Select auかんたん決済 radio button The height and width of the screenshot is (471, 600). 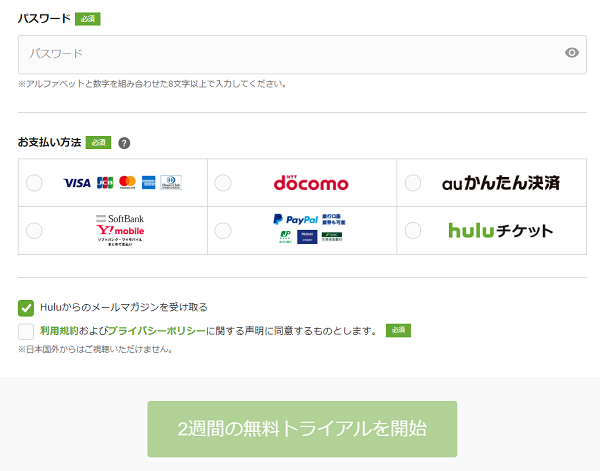413,183
